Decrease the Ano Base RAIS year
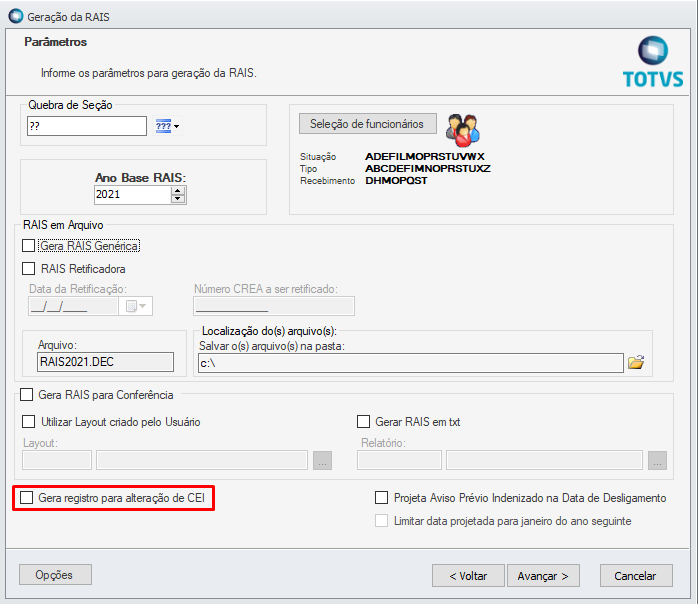 (178, 199)
